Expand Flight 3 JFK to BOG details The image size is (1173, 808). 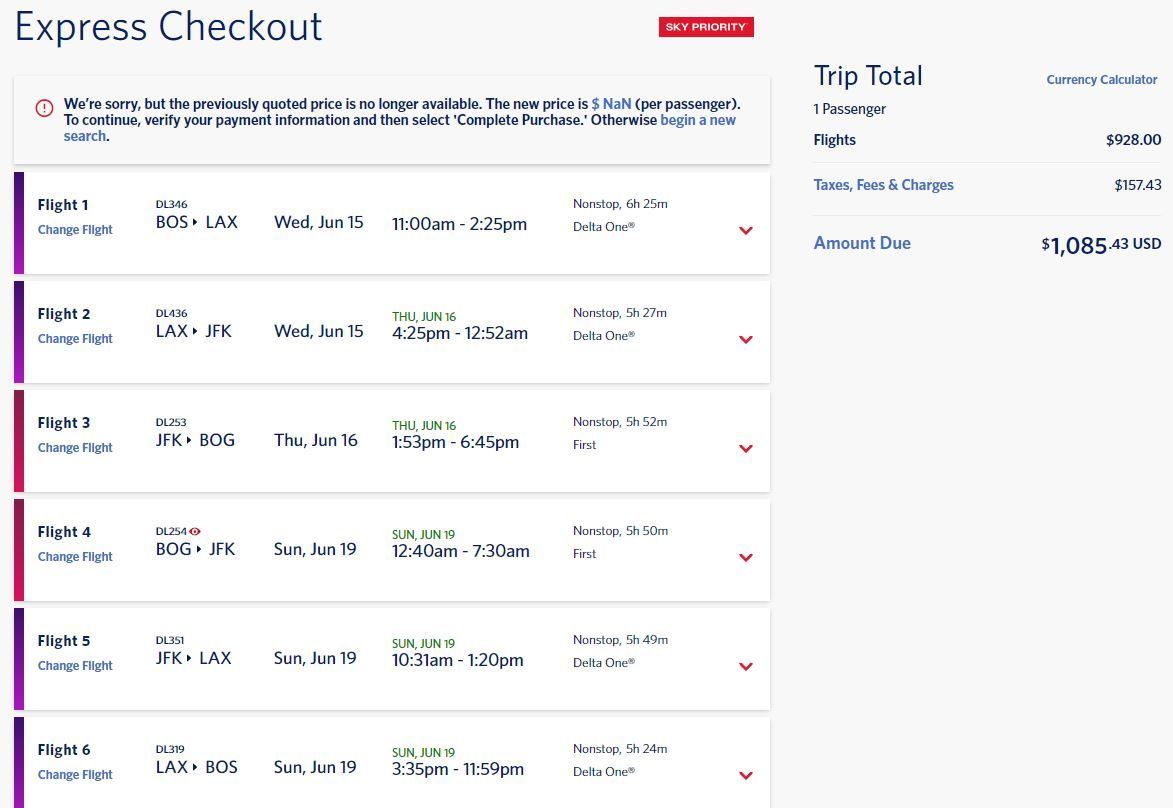point(746,449)
